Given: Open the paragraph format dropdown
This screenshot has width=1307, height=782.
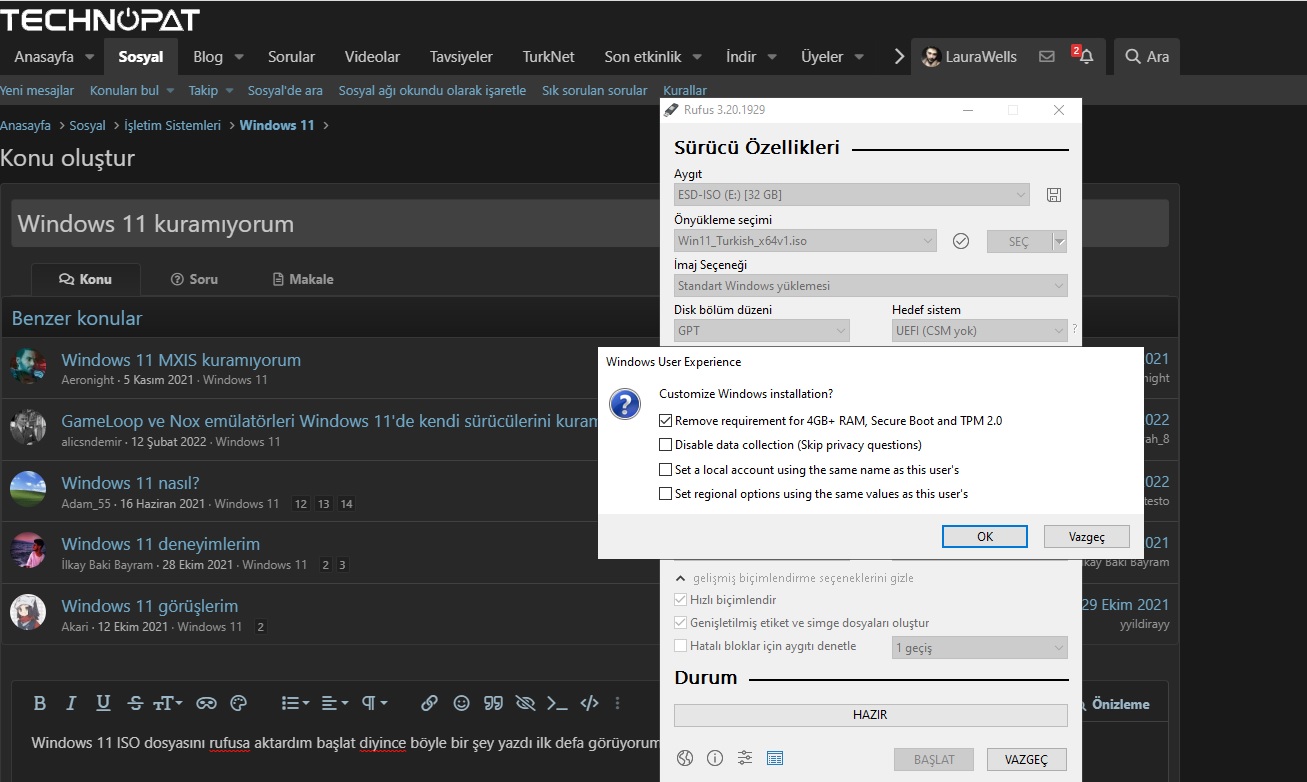Looking at the screenshot, I should (x=374, y=703).
